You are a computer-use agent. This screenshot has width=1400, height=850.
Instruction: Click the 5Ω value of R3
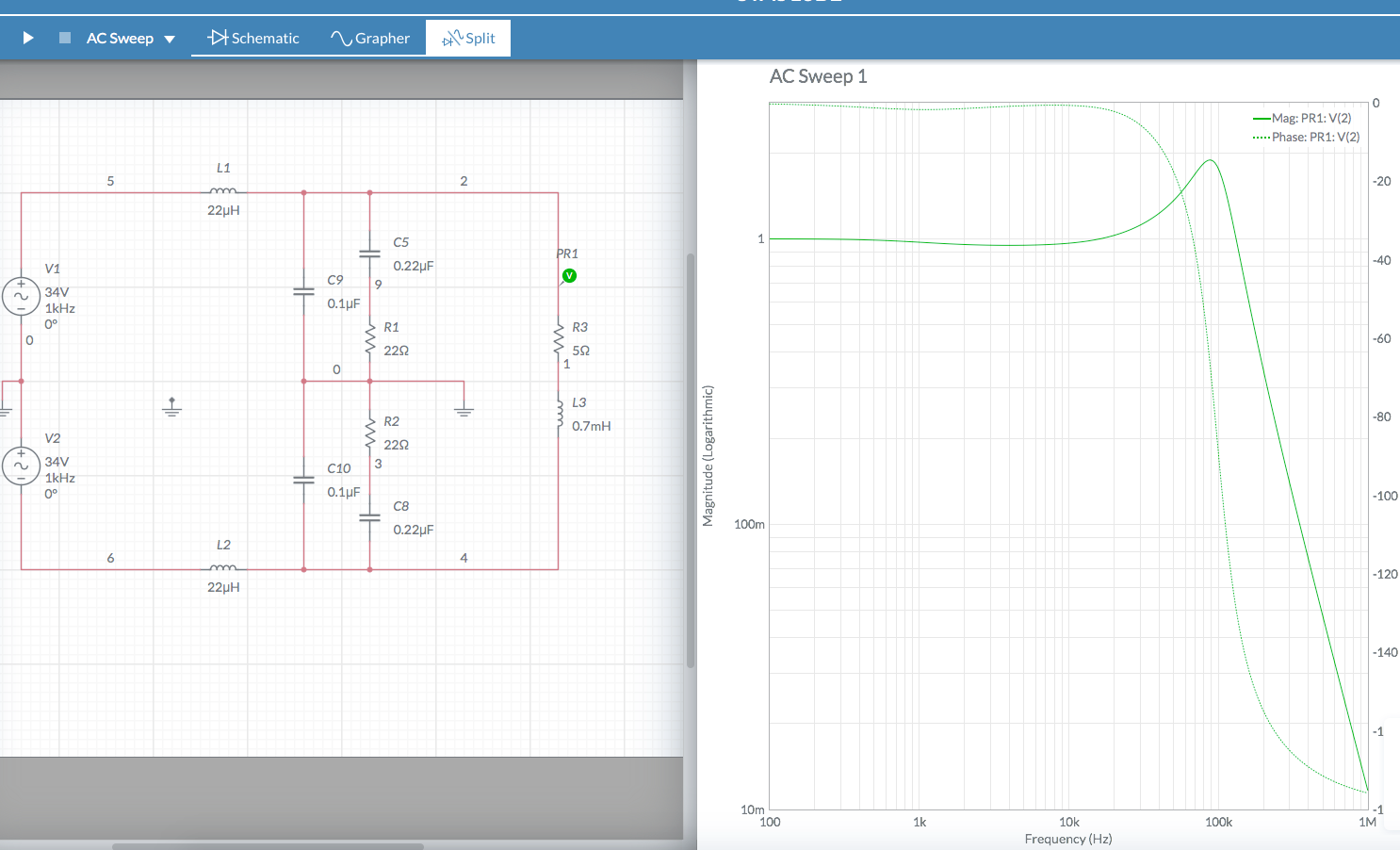[x=580, y=351]
